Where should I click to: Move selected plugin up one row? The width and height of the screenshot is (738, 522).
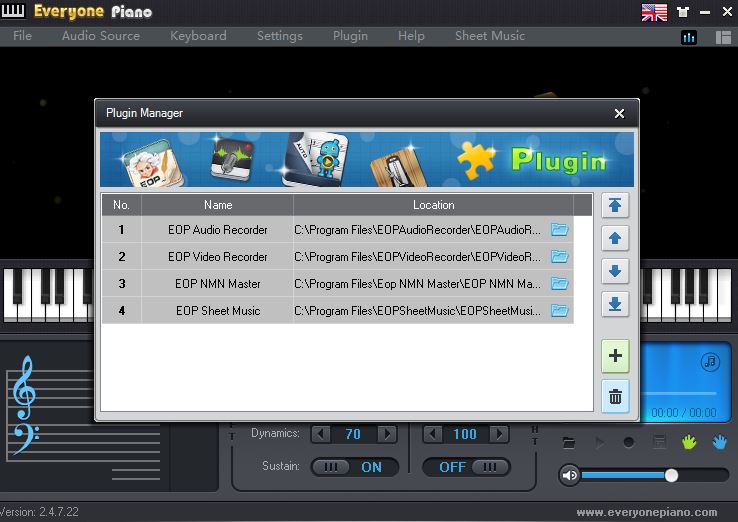pyautogui.click(x=615, y=238)
